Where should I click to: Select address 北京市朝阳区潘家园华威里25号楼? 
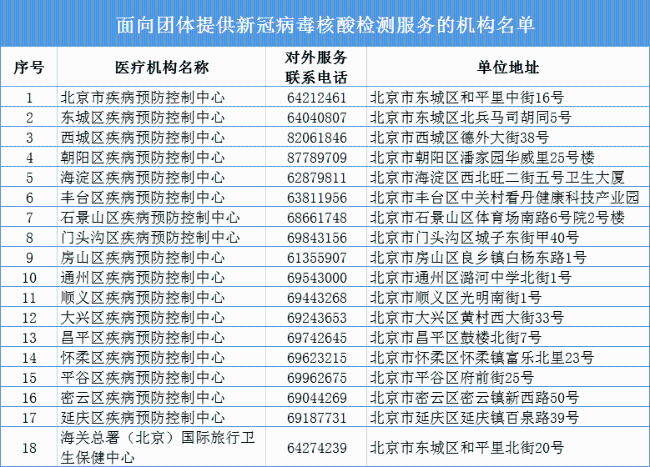pyautogui.click(x=482, y=157)
